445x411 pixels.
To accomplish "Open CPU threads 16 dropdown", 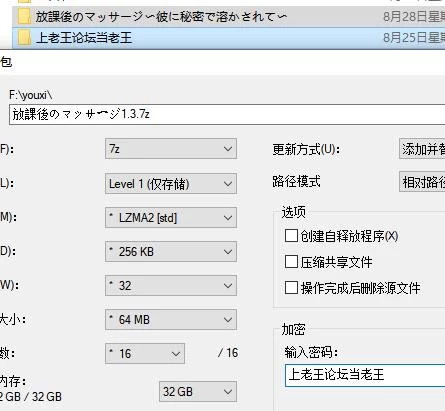I will [145, 353].
